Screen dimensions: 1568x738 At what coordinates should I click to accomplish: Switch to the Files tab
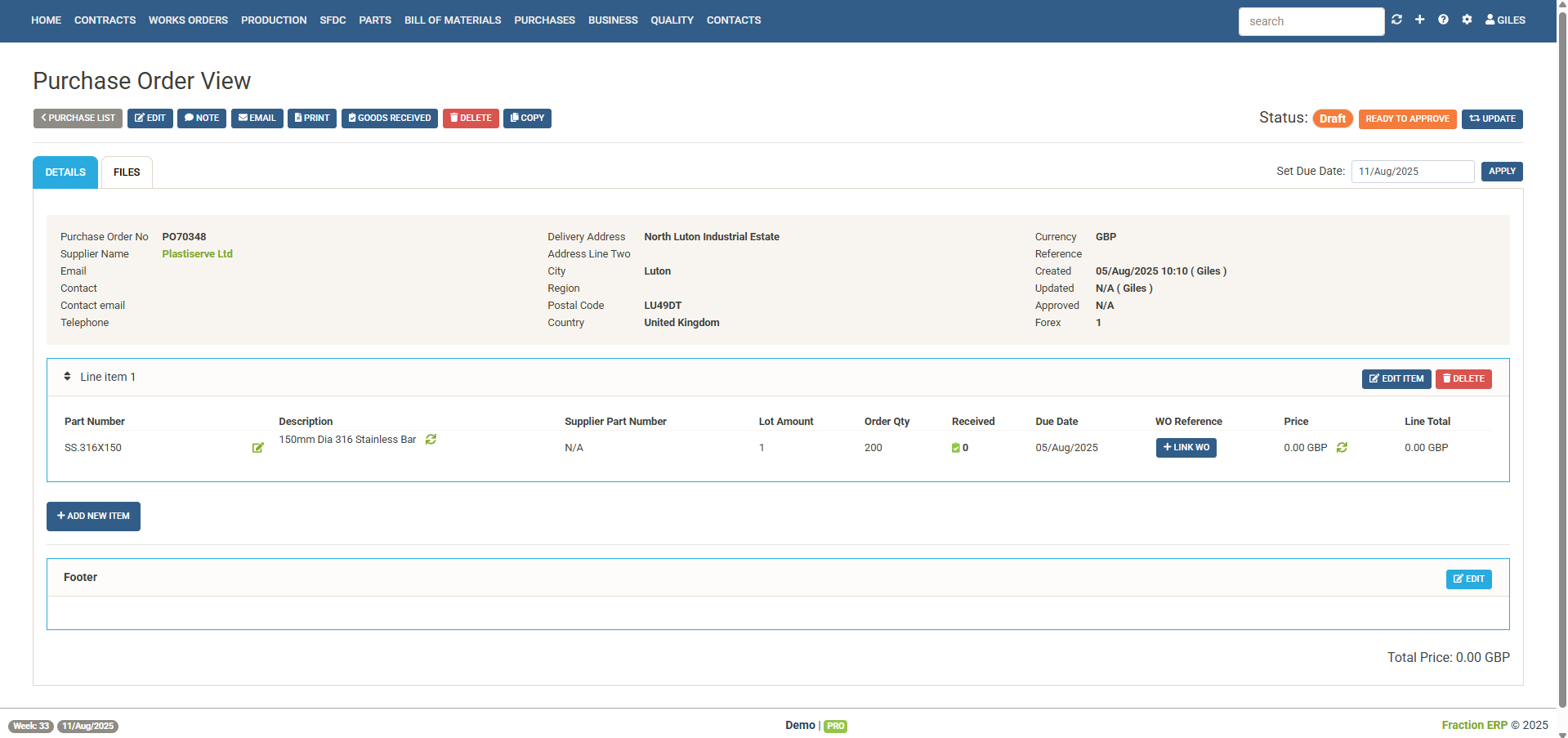[127, 172]
